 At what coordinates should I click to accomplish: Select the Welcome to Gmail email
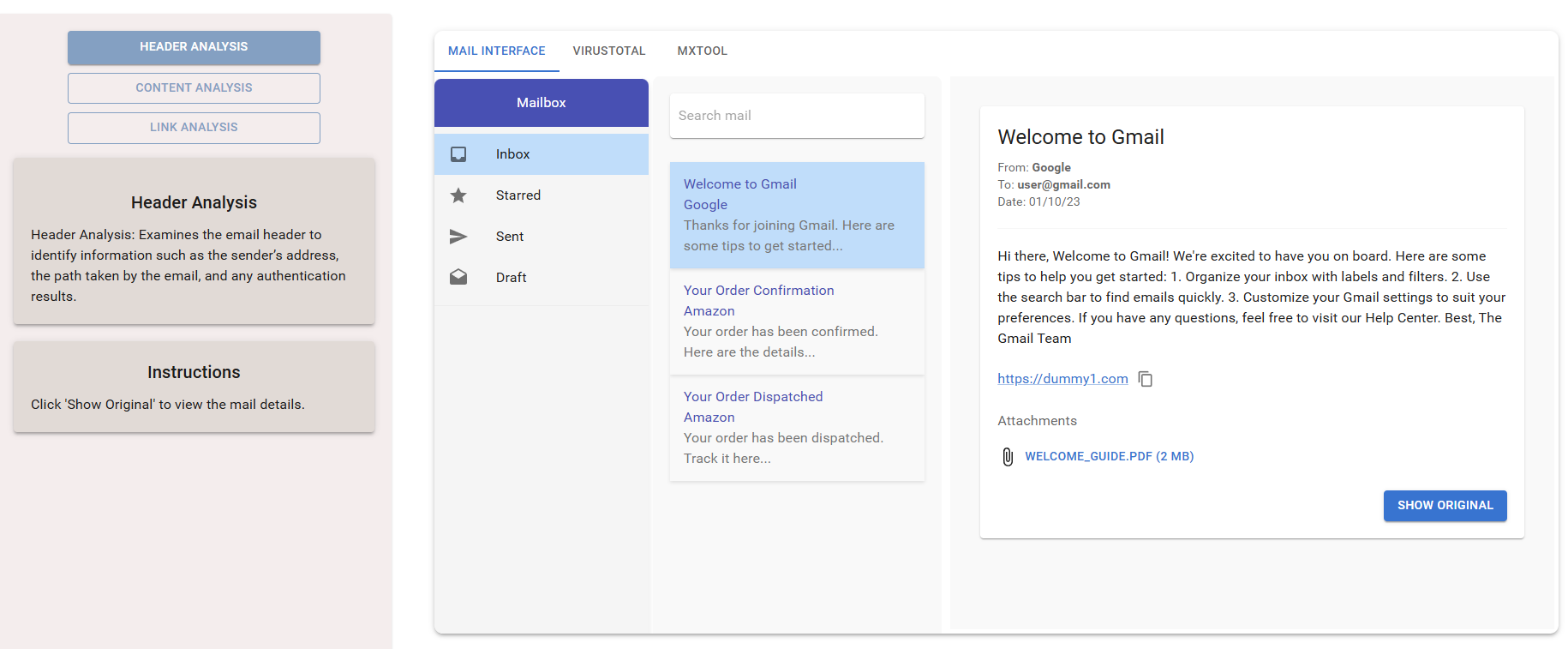(796, 215)
